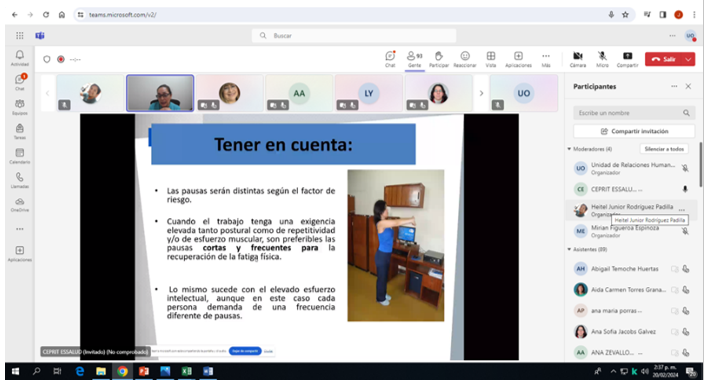Open Aplicaciones at the bottom of the sidebar

click(x=20, y=253)
